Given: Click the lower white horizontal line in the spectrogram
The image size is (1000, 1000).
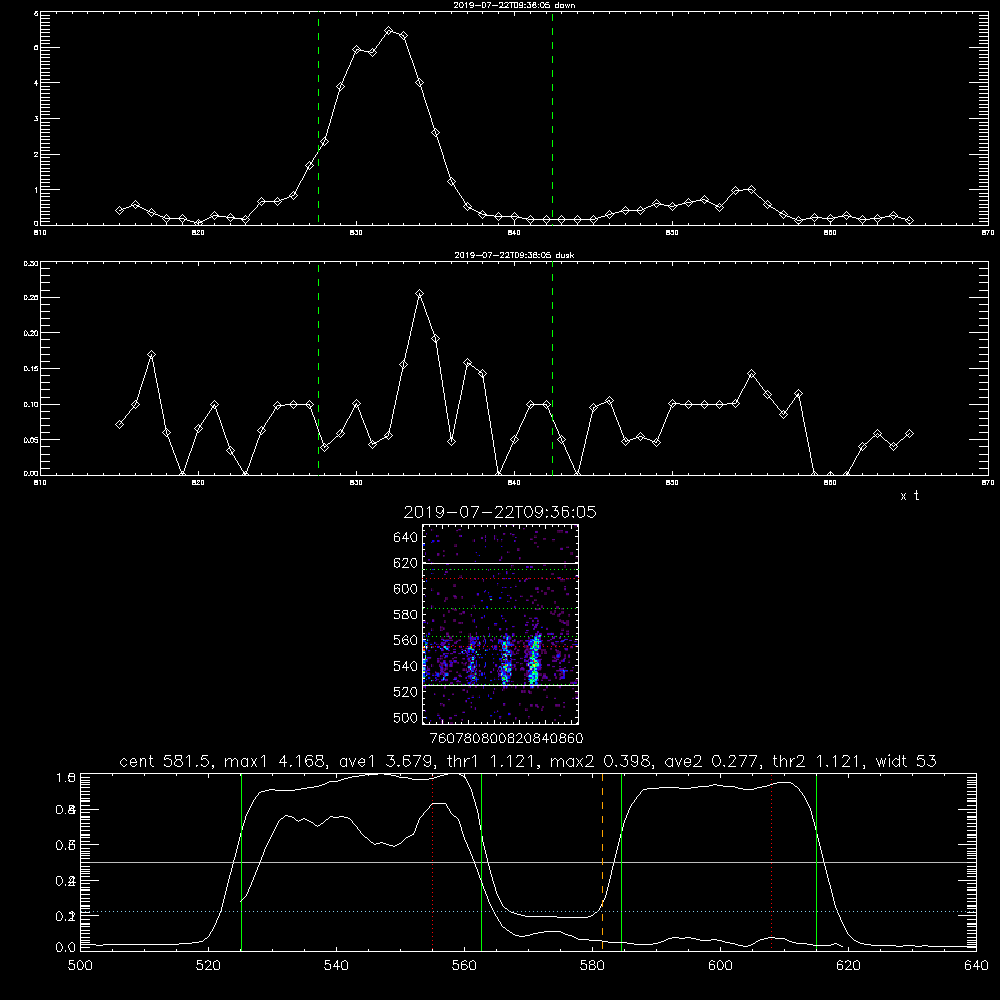Looking at the screenshot, I should (x=501, y=685).
